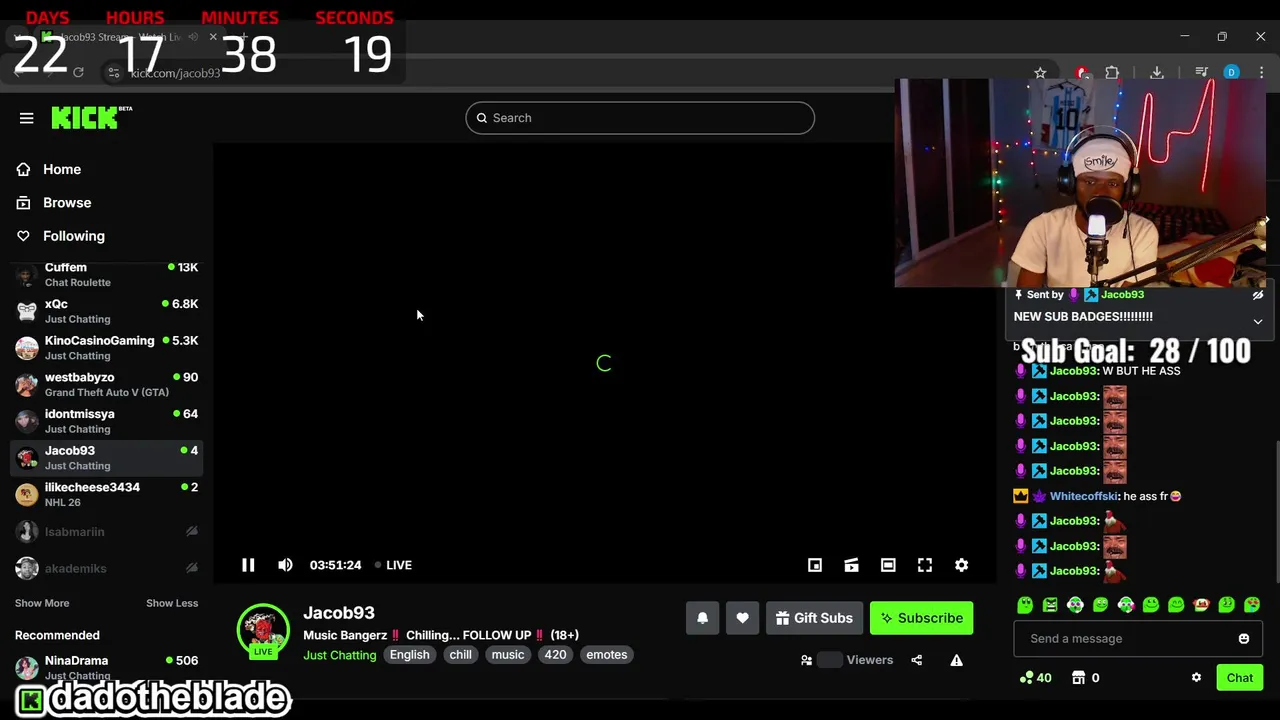Open Browse in sidebar
This screenshot has height=720, width=1280.
click(x=66, y=202)
